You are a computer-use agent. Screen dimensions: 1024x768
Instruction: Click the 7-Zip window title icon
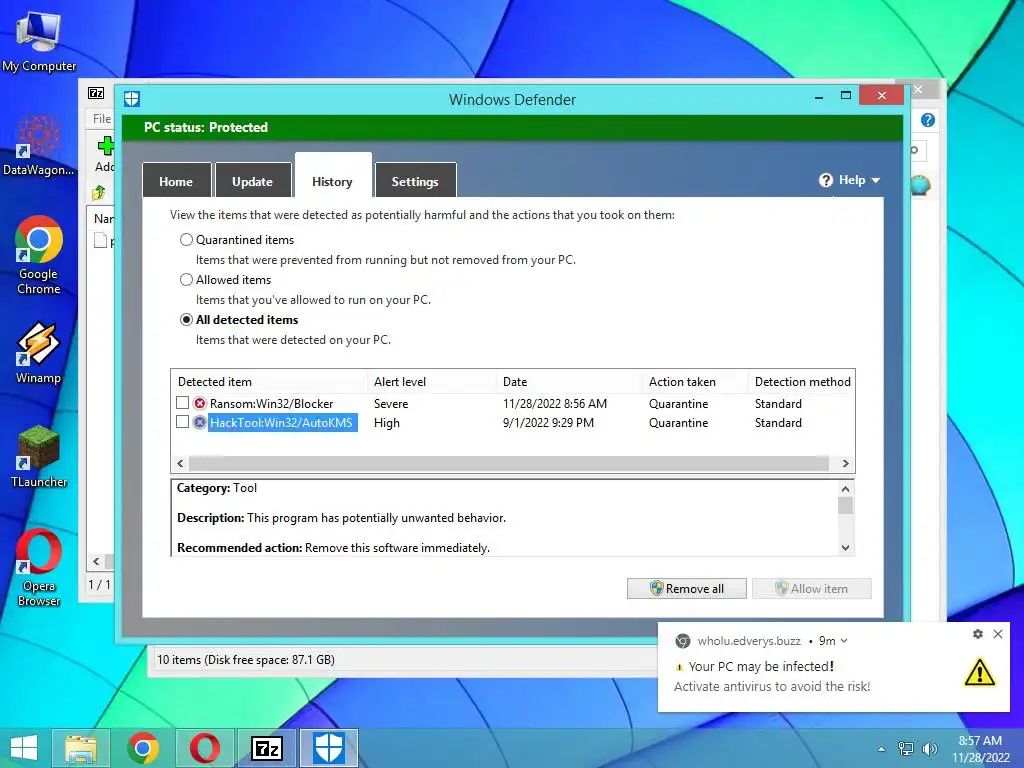pos(96,93)
